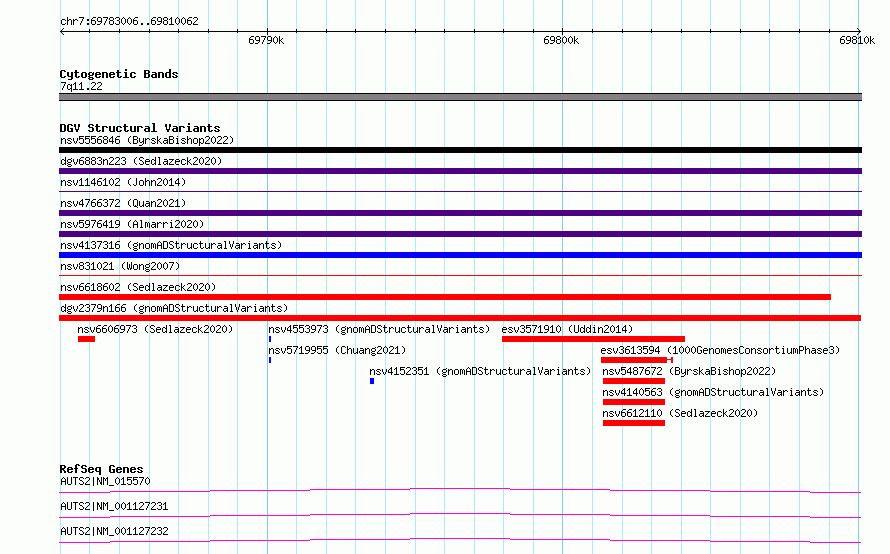This screenshot has width=890, height=554.
Task: Select the purple dgv6883n223 variant bar
Action: [460, 171]
